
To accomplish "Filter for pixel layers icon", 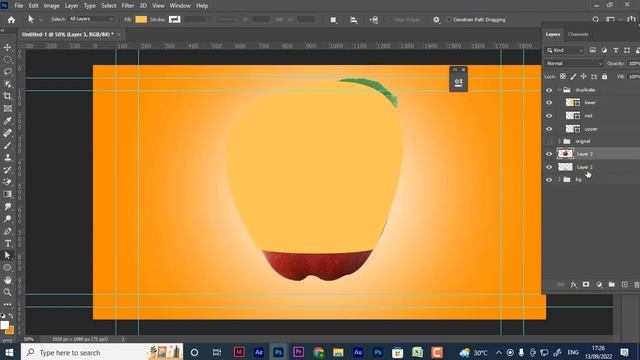I will [x=593, y=50].
